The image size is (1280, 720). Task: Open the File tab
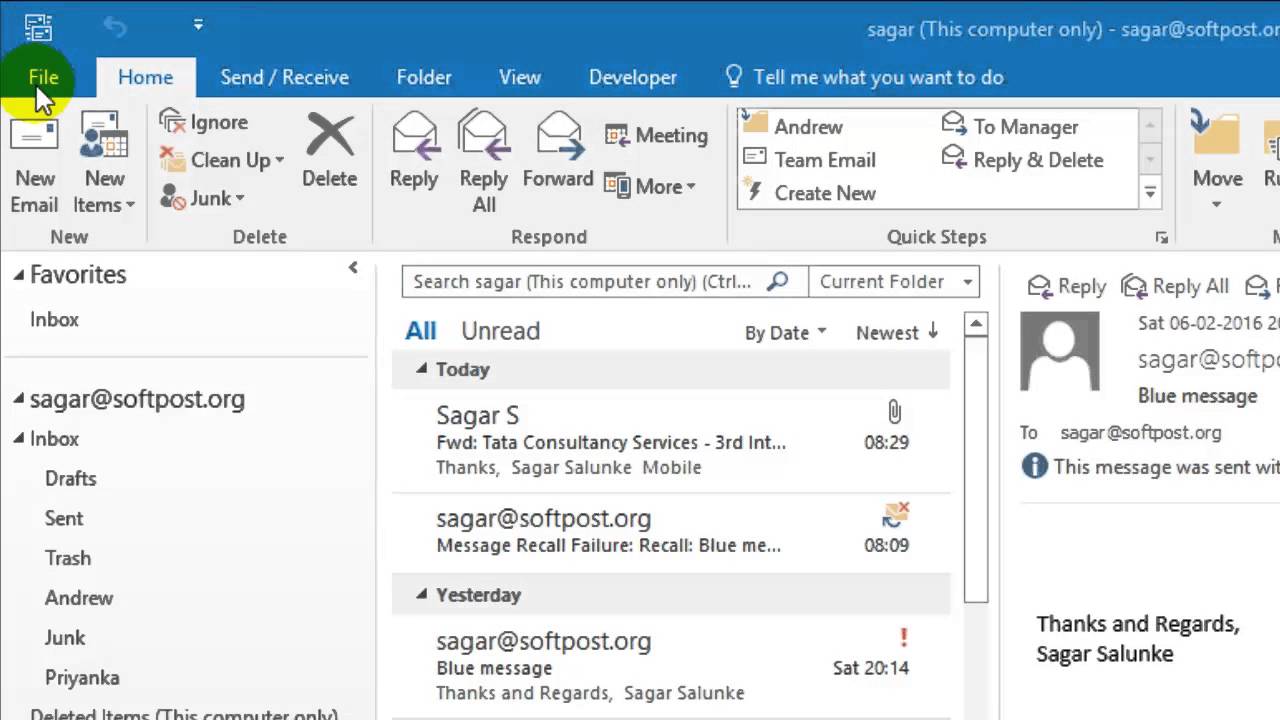tap(43, 77)
